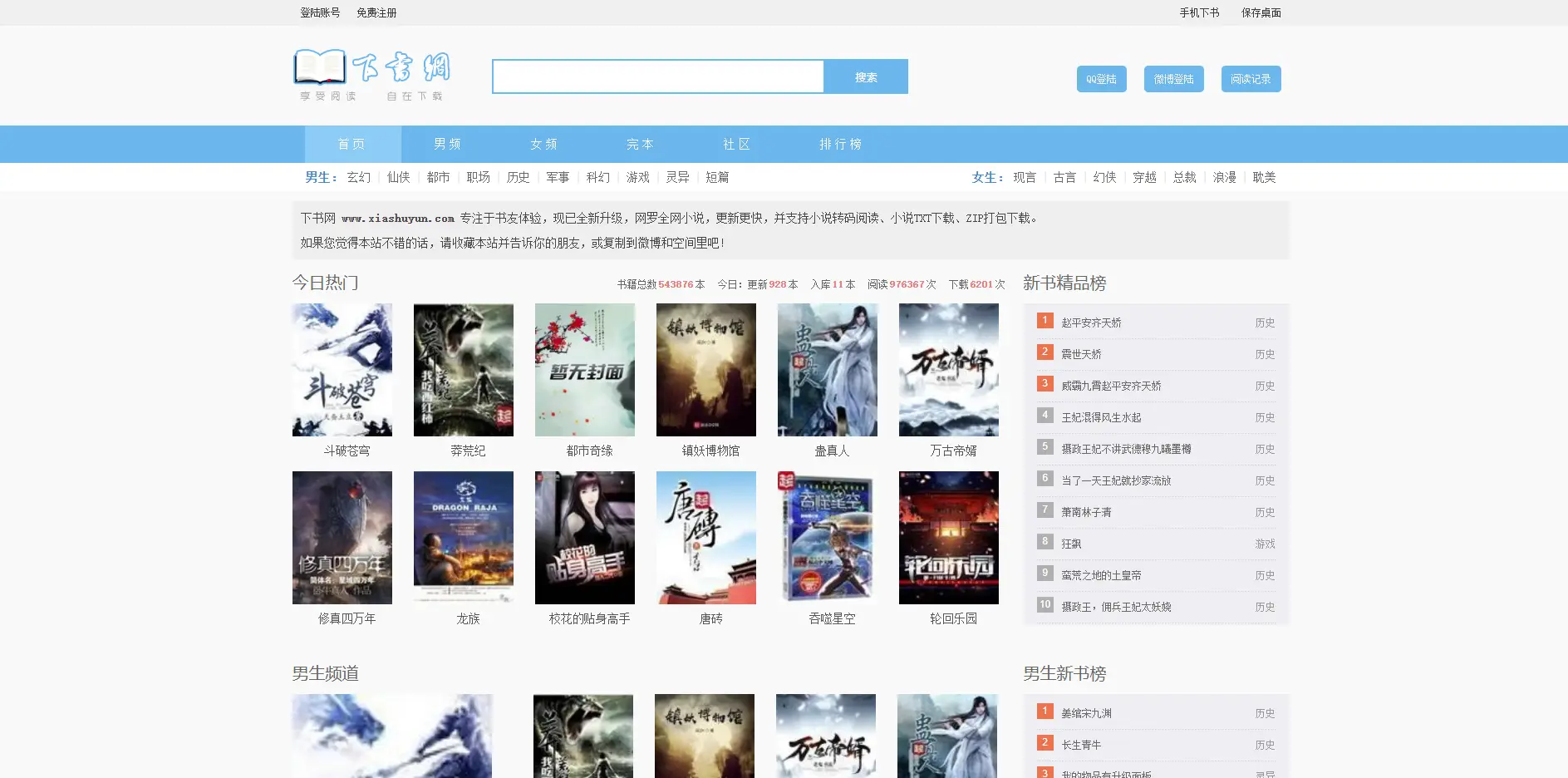Click 唐砖 title text link
1568x778 pixels.
(710, 618)
